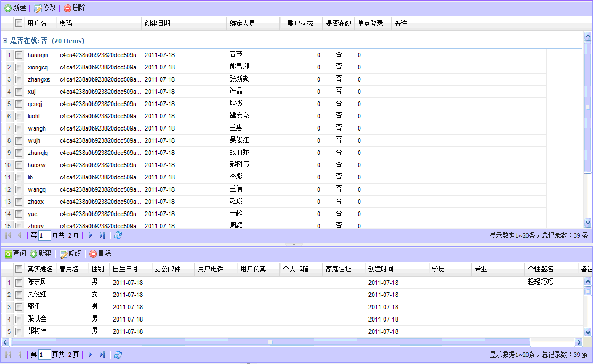Click page number field in lower grid pager

pyautogui.click(x=44, y=355)
